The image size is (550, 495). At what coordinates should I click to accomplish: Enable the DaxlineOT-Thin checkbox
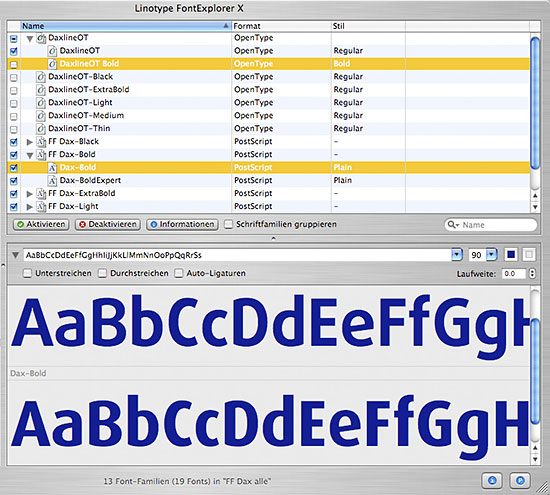pyautogui.click(x=14, y=129)
